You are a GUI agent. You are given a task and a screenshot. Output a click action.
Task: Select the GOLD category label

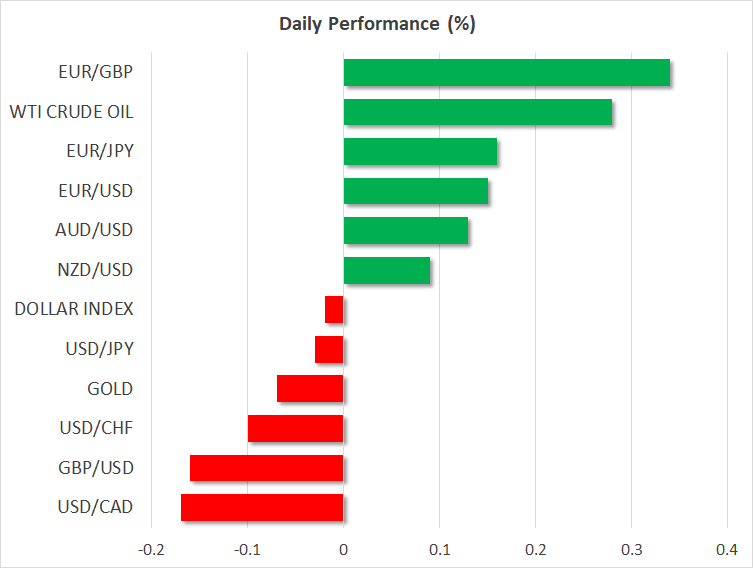tap(110, 388)
